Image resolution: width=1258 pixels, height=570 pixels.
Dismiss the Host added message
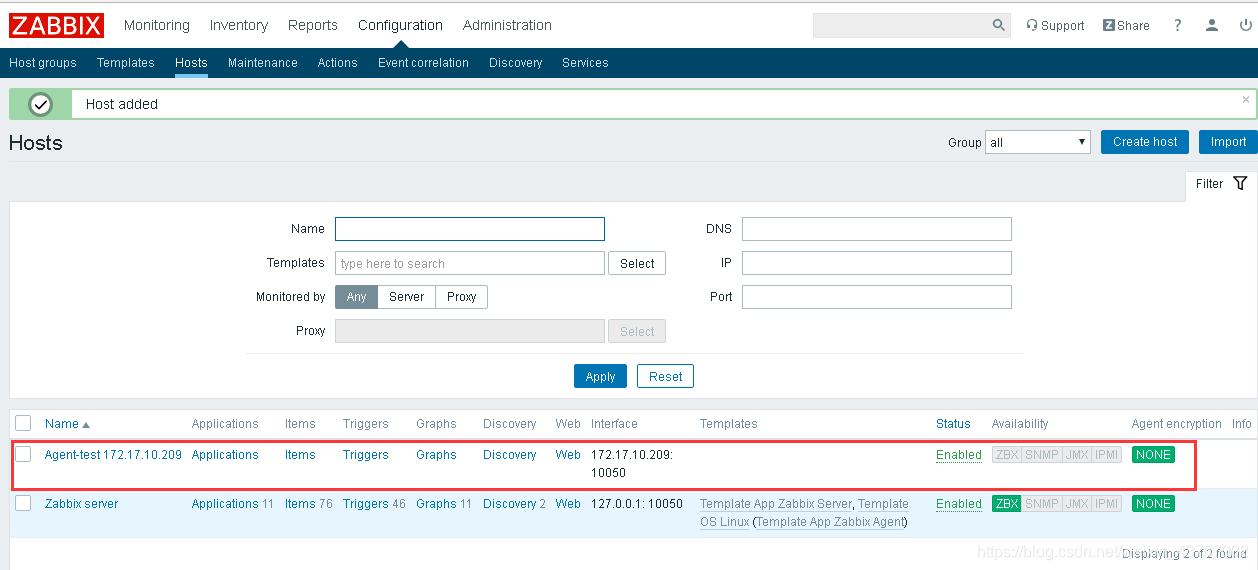pyautogui.click(x=1245, y=99)
